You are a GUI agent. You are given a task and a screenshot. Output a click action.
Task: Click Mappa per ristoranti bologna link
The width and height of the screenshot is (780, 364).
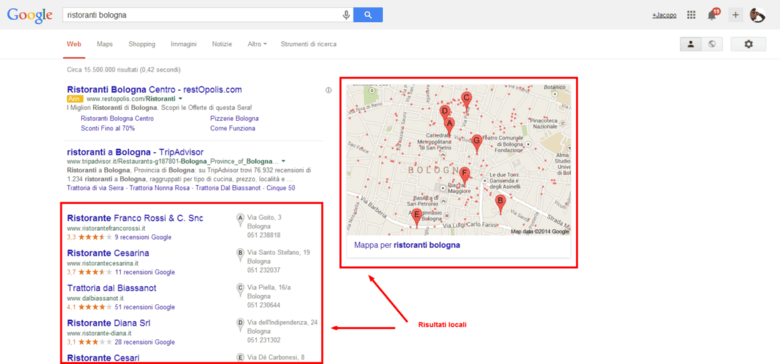pos(407,245)
